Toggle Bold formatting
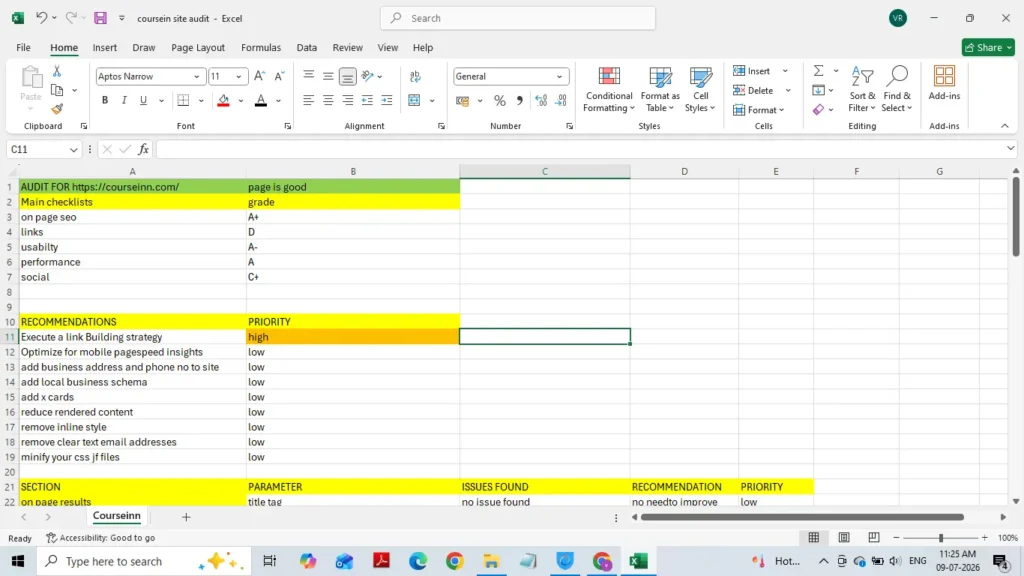The height and width of the screenshot is (576, 1024). 104,101
